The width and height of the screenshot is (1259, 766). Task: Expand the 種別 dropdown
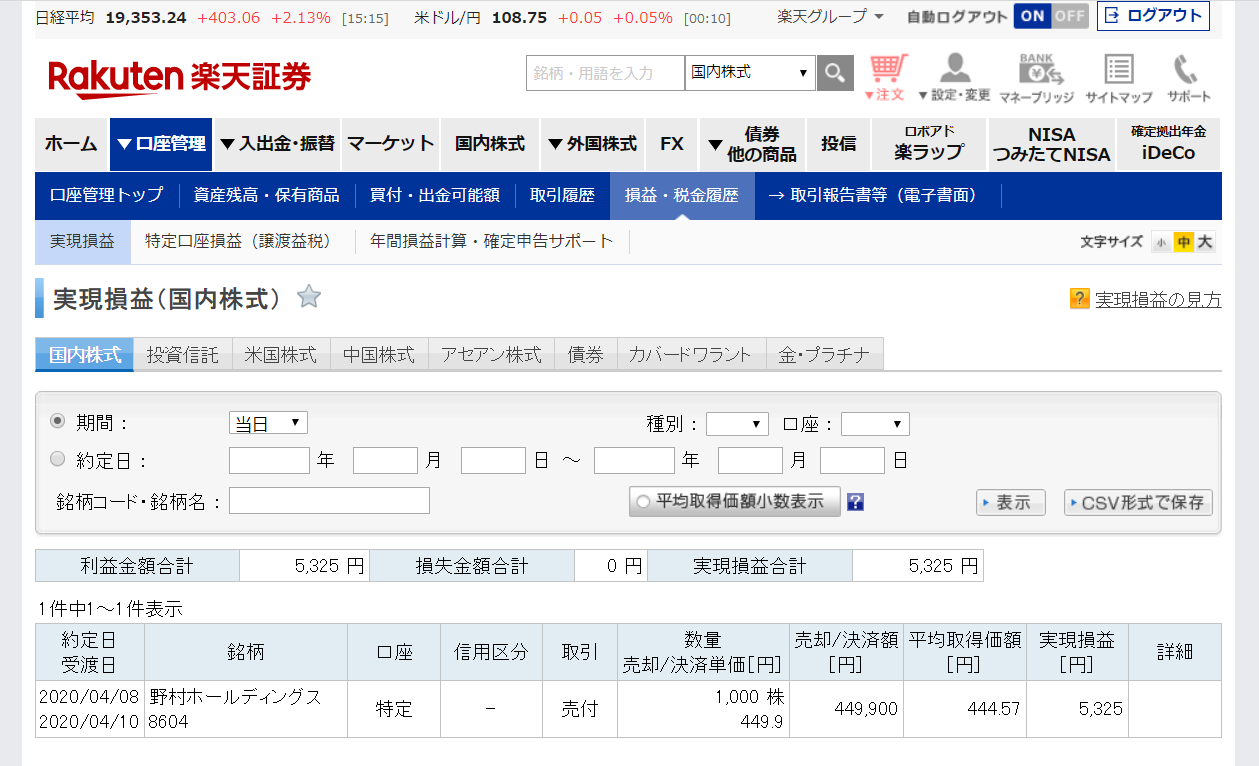coord(737,424)
